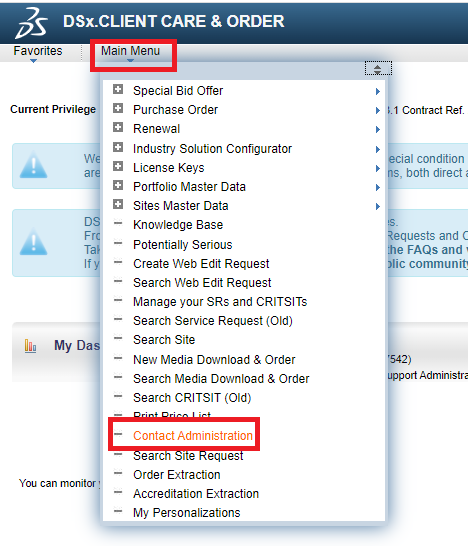Click the first blue warning triangle icon
Viewport: 468px width, 546px height.
click(x=33, y=165)
